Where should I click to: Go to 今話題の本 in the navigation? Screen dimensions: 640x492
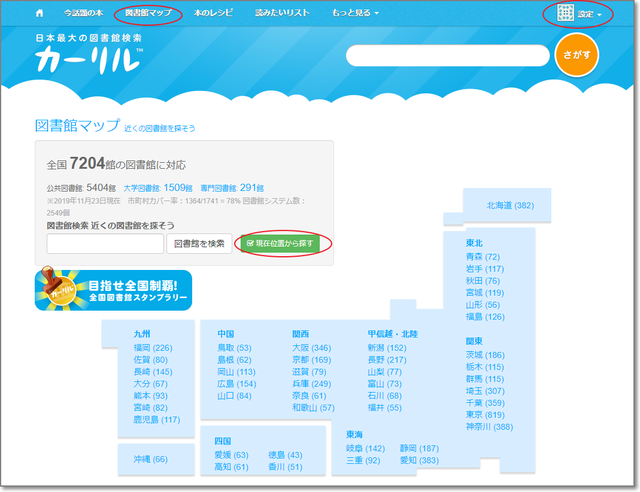point(83,14)
